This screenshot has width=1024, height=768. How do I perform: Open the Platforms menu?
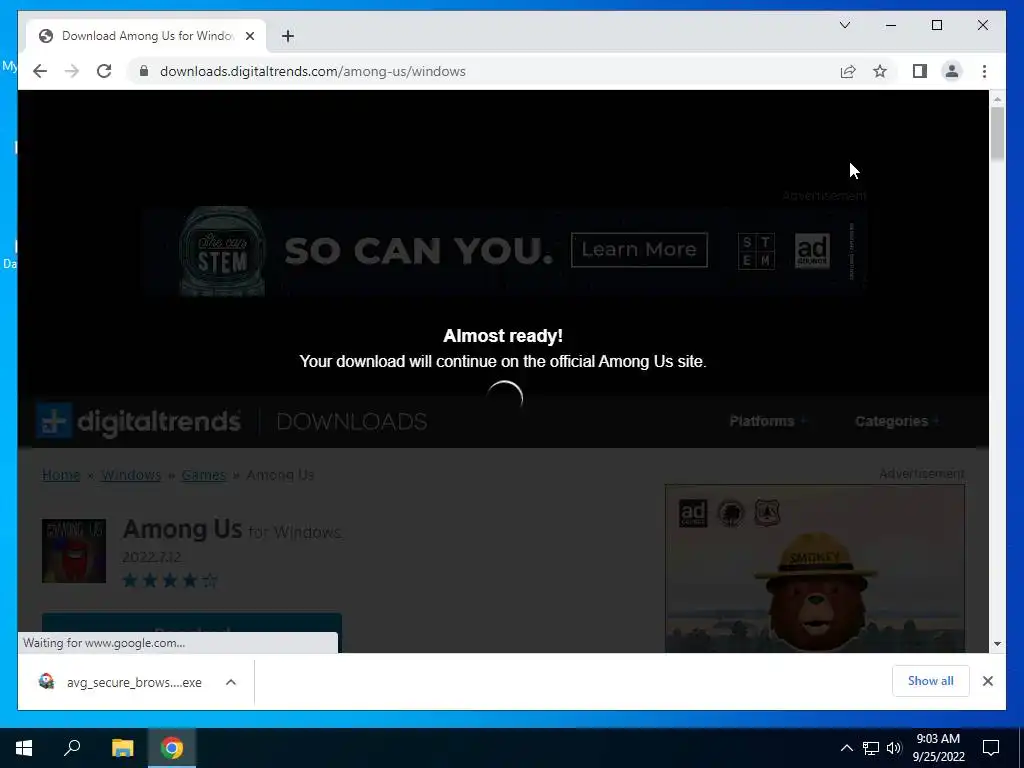[767, 421]
